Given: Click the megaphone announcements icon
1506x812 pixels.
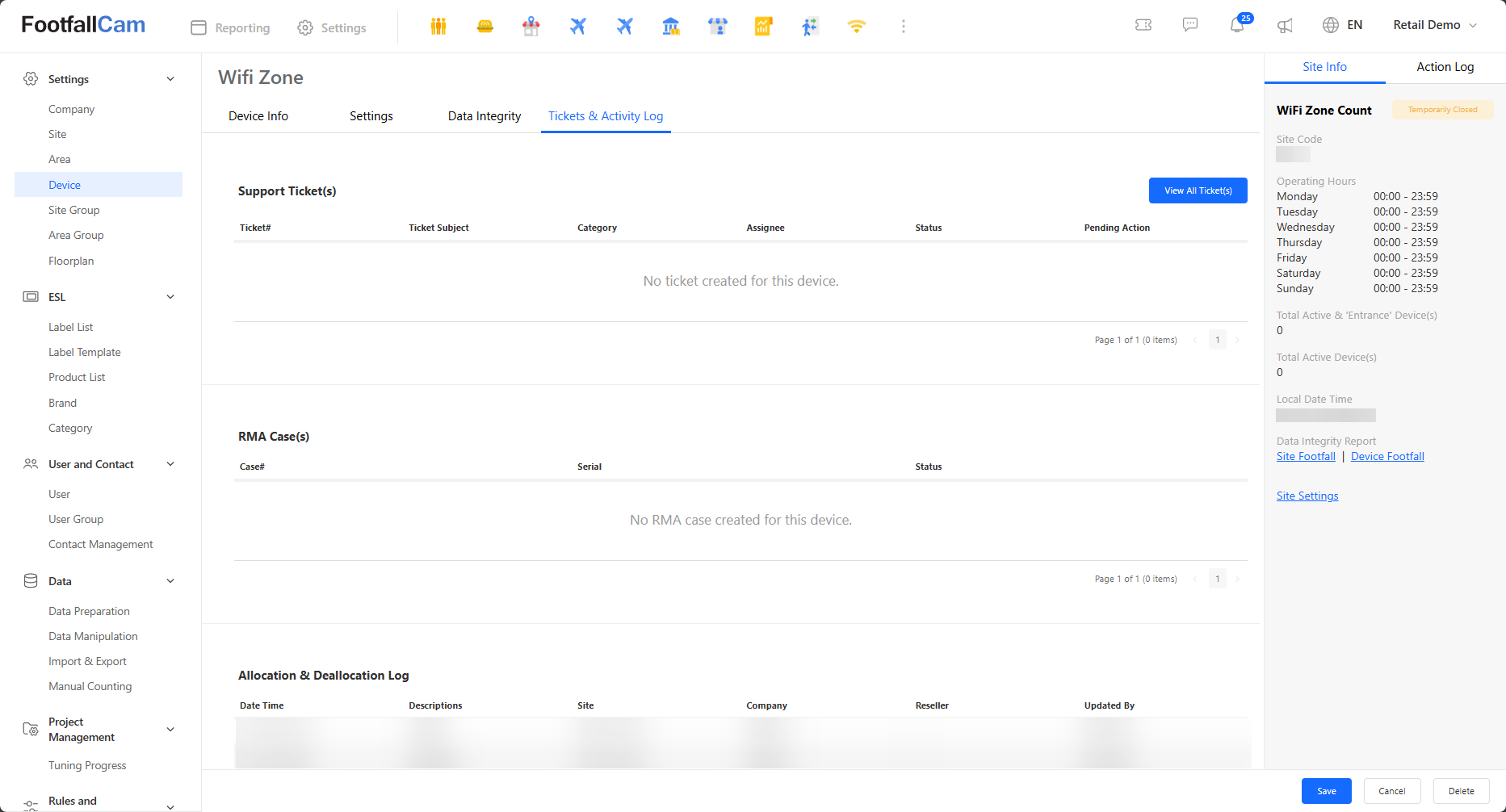Looking at the screenshot, I should click(1285, 26).
